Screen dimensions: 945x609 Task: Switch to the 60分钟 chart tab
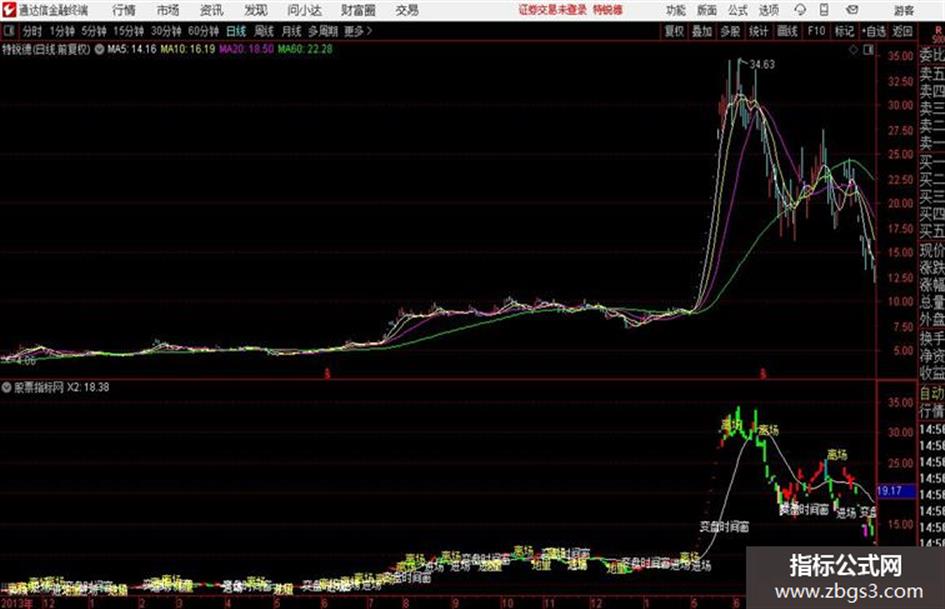click(x=203, y=31)
